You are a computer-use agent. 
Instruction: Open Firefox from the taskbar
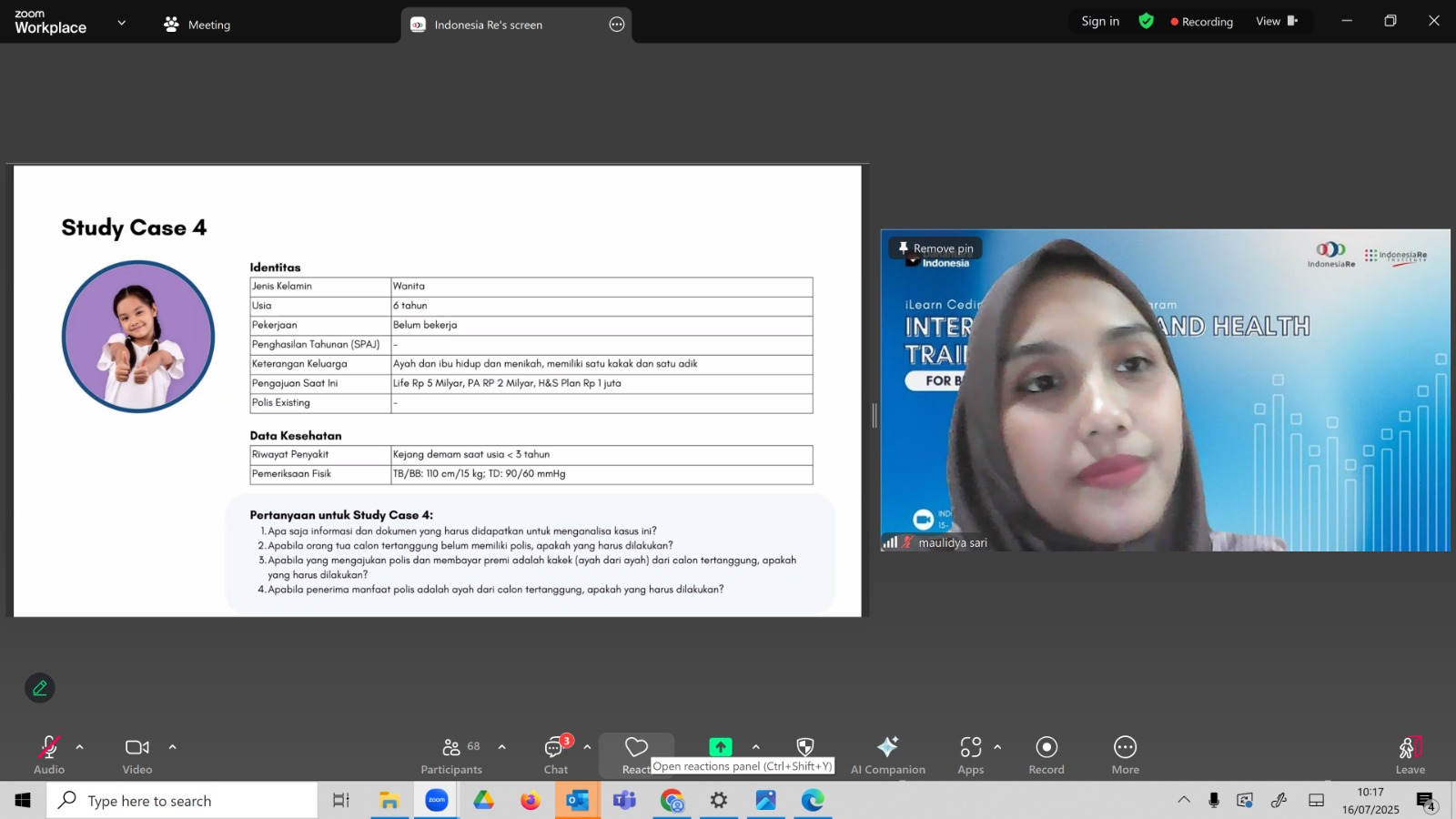(x=531, y=801)
